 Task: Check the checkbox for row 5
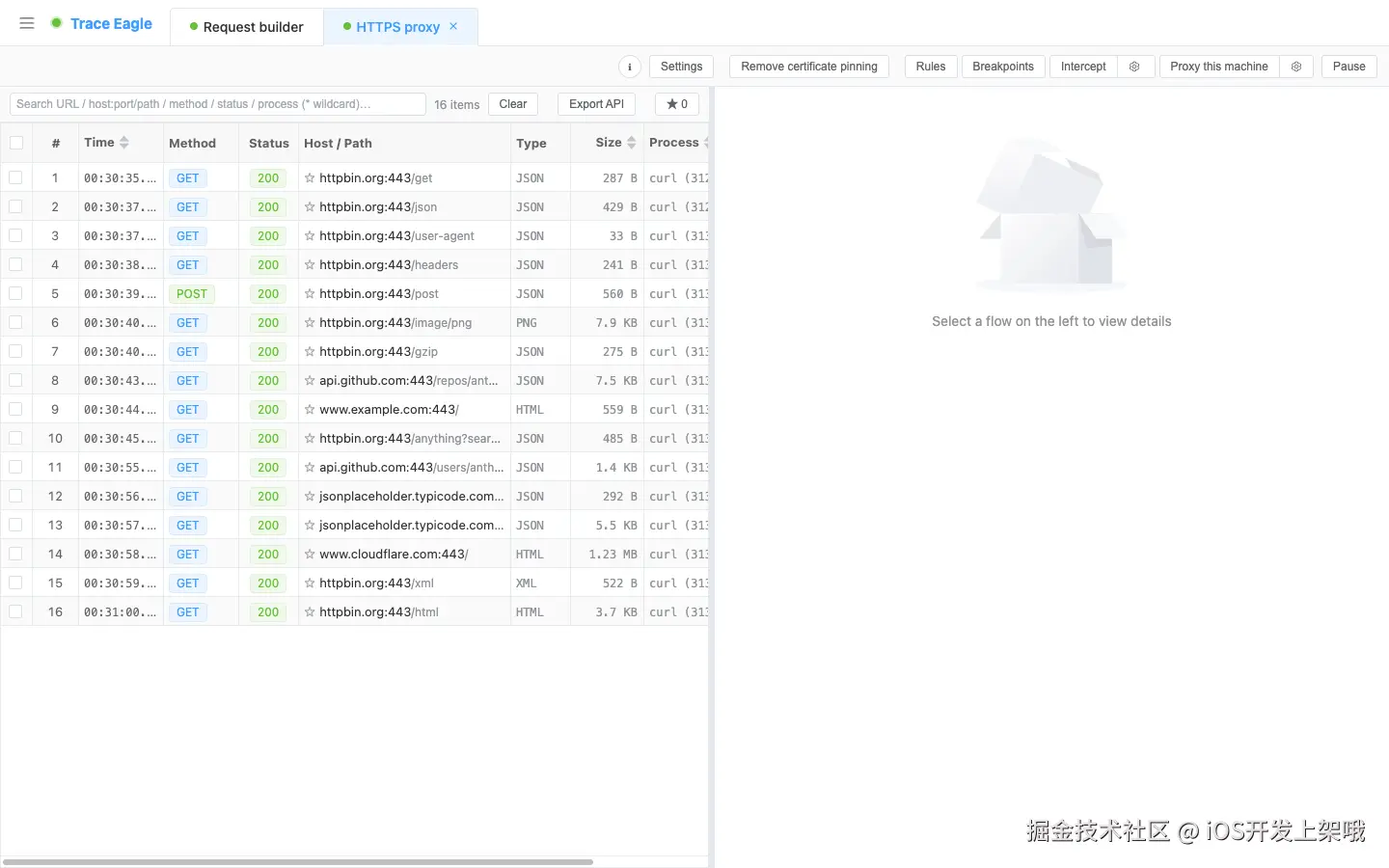(x=16, y=293)
